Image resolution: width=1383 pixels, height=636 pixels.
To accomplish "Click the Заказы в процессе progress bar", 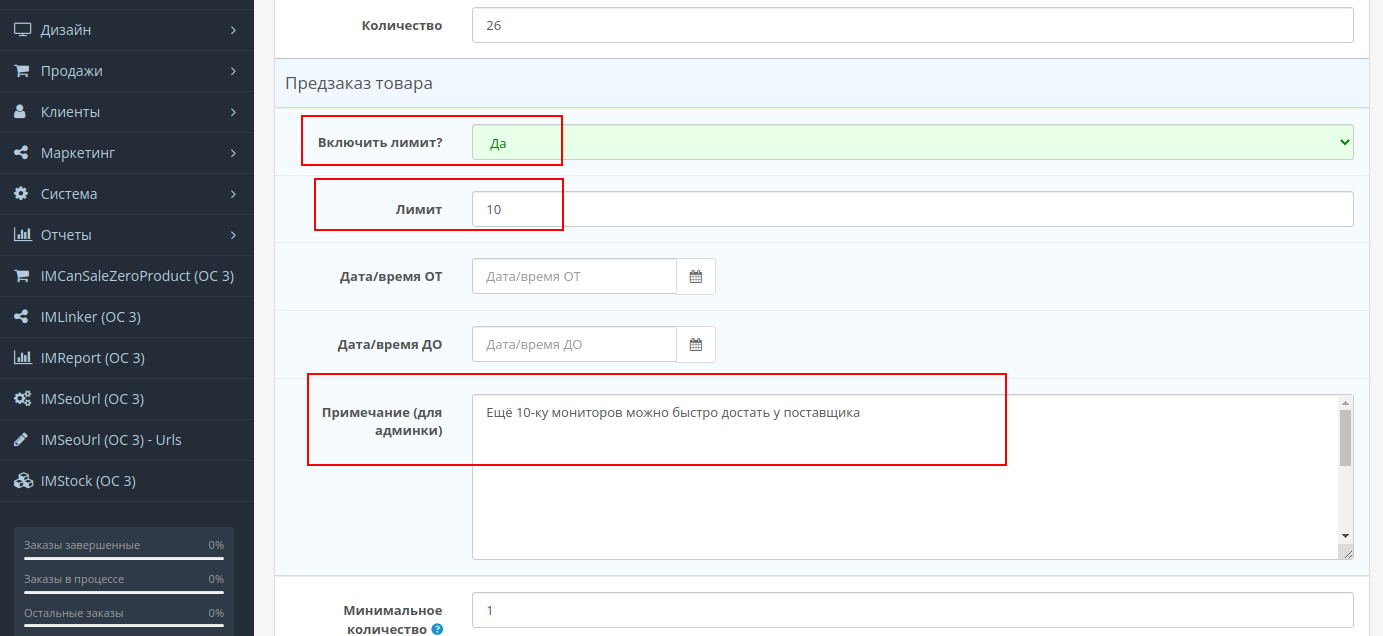I will pos(124,592).
